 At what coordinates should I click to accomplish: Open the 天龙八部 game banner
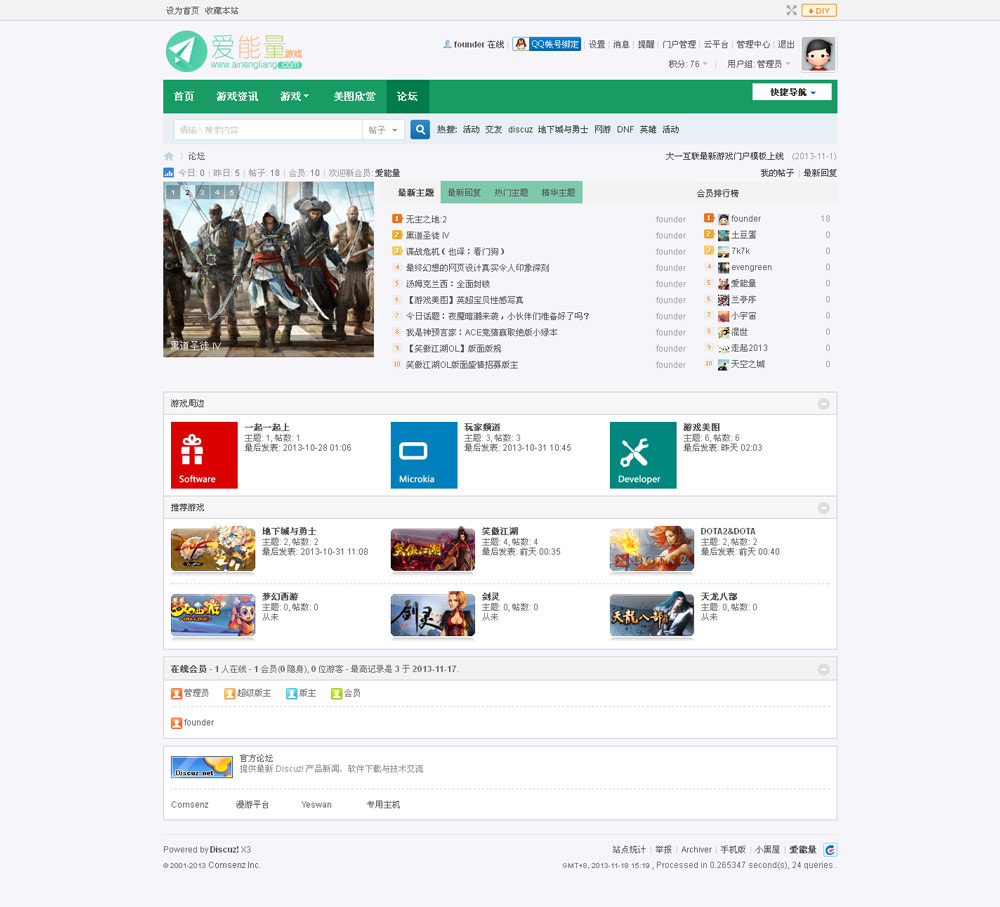click(x=652, y=615)
